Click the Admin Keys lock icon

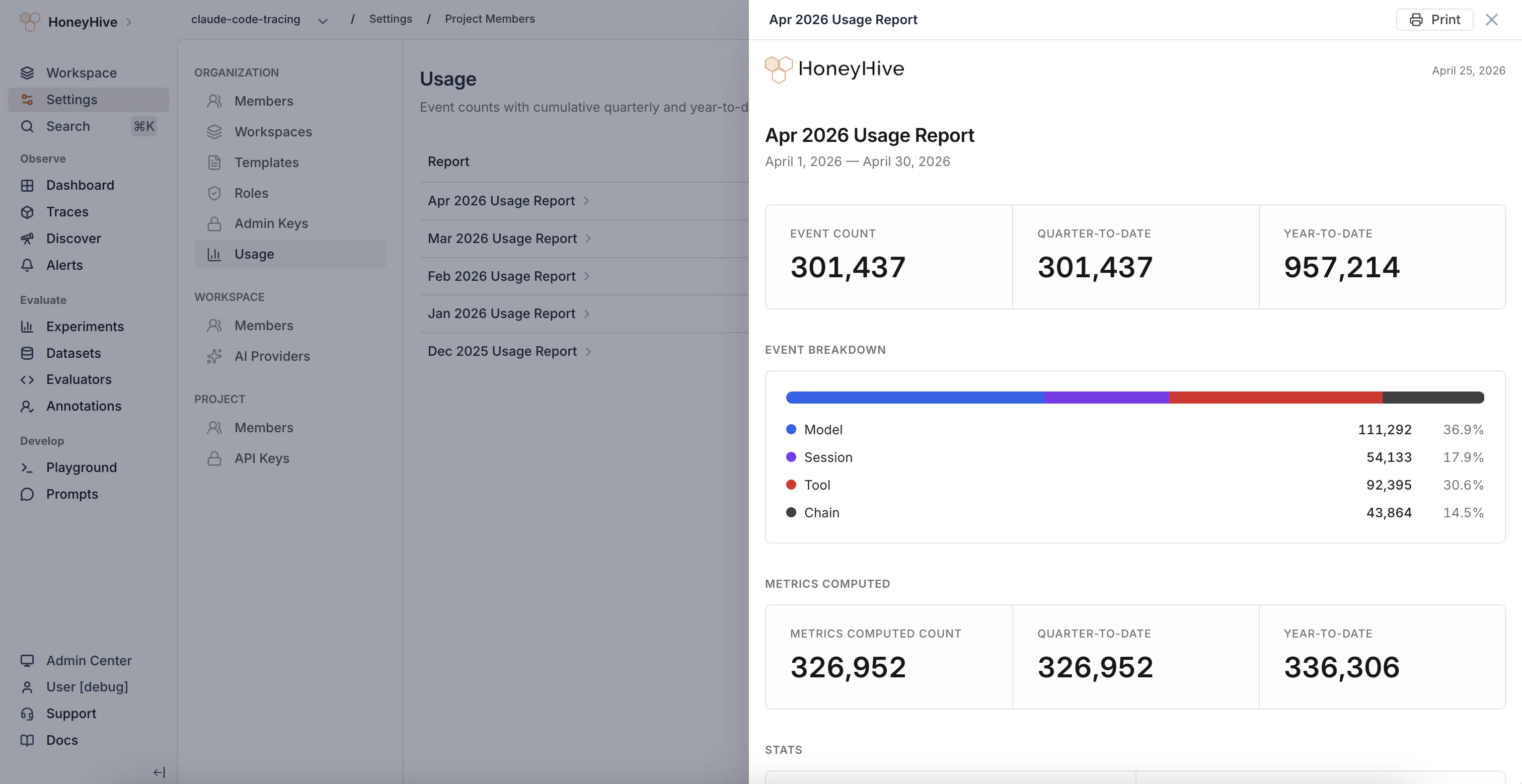[x=214, y=223]
